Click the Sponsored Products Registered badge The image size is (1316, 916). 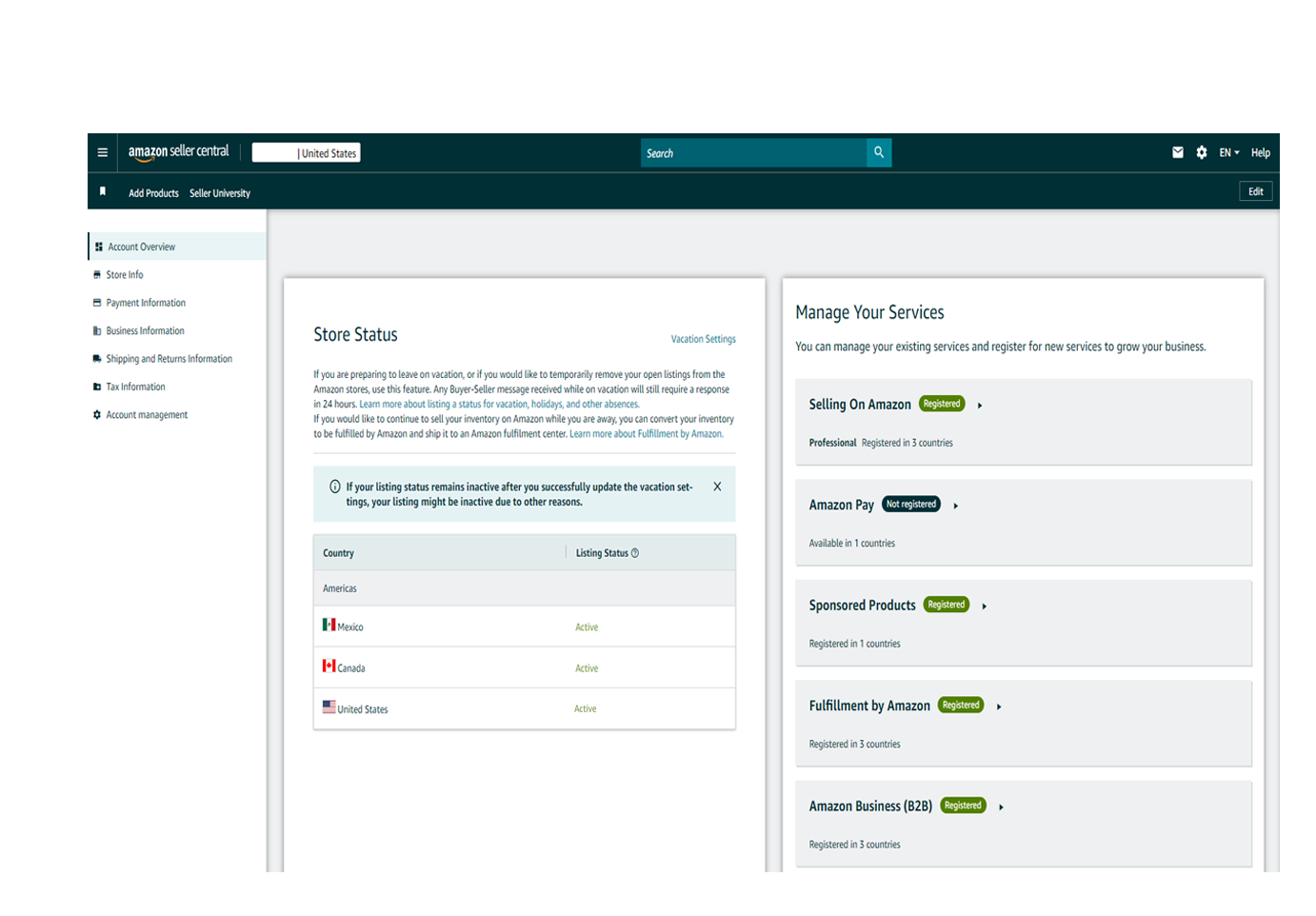[x=947, y=605]
